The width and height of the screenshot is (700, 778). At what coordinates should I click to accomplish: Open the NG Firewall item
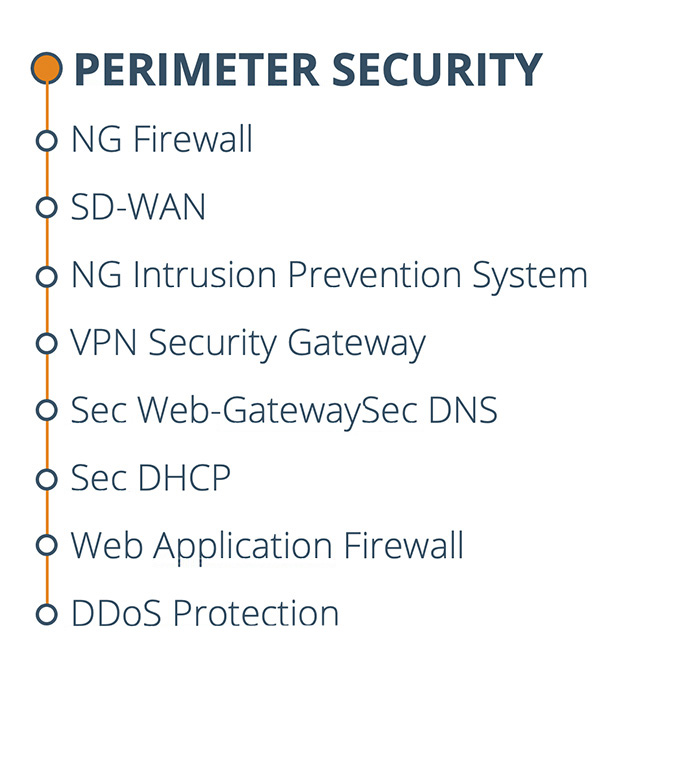(x=162, y=138)
